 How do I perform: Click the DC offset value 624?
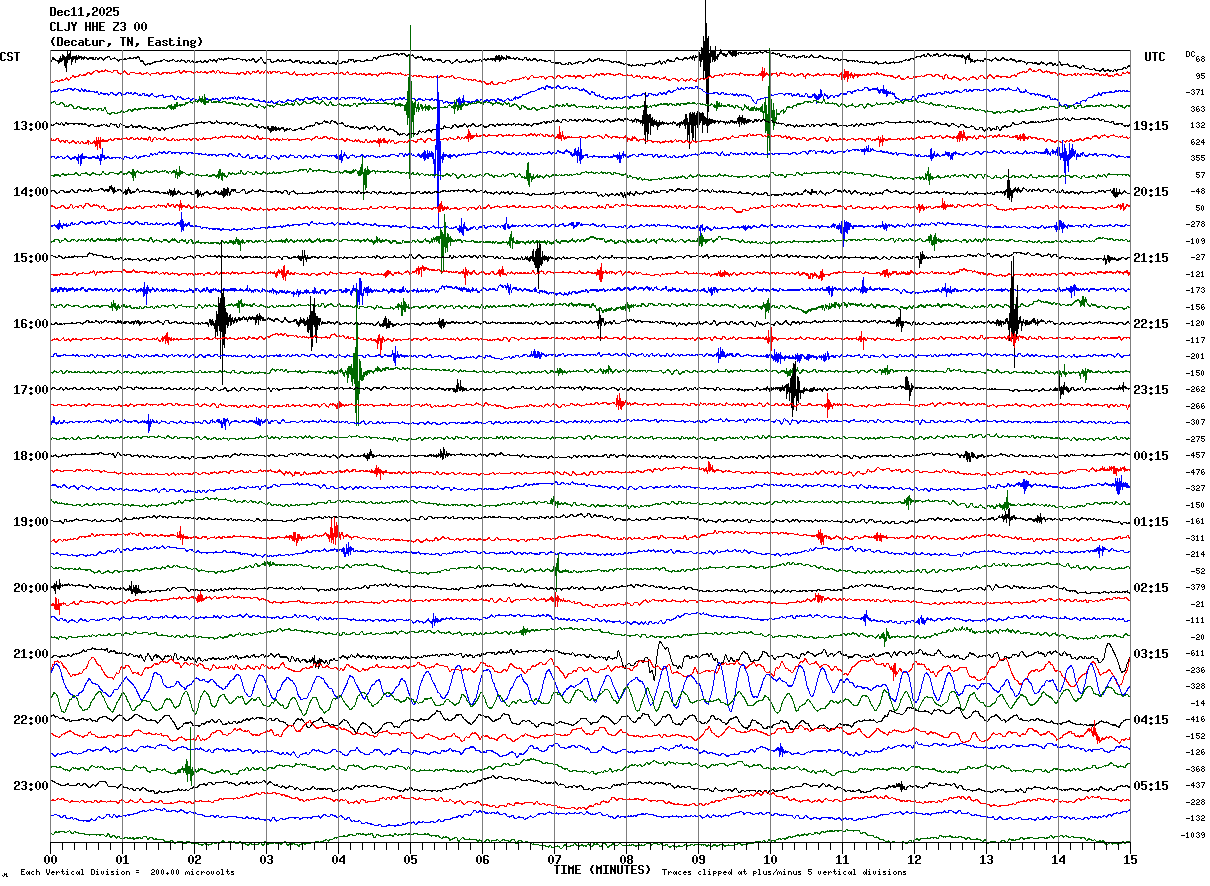coord(1198,142)
